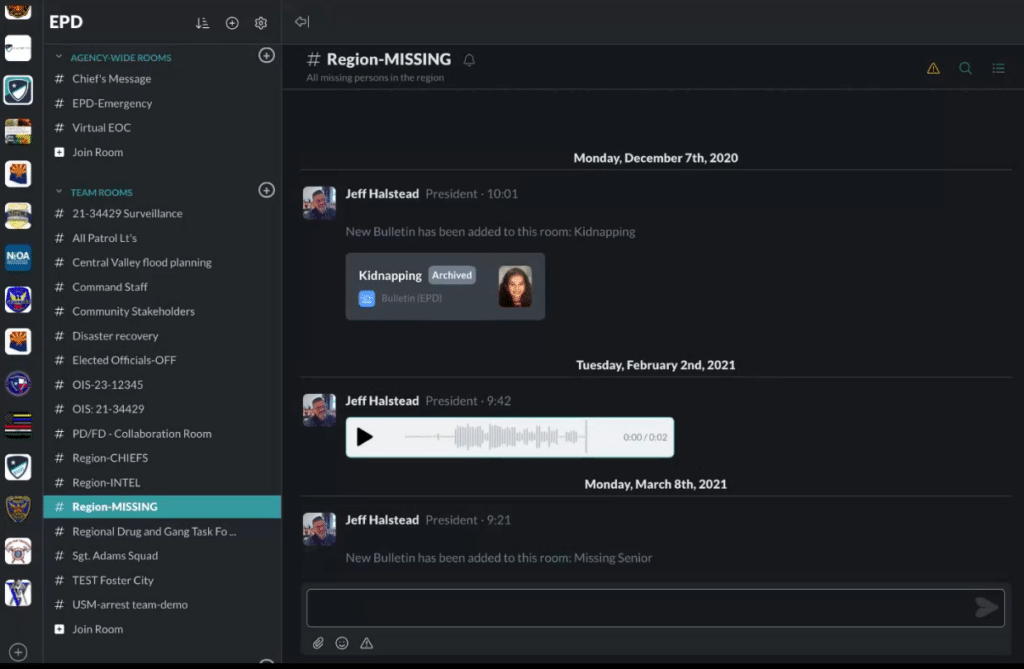This screenshot has width=1024, height=669.
Task: Open the room details list icon top right
Action: point(998,68)
